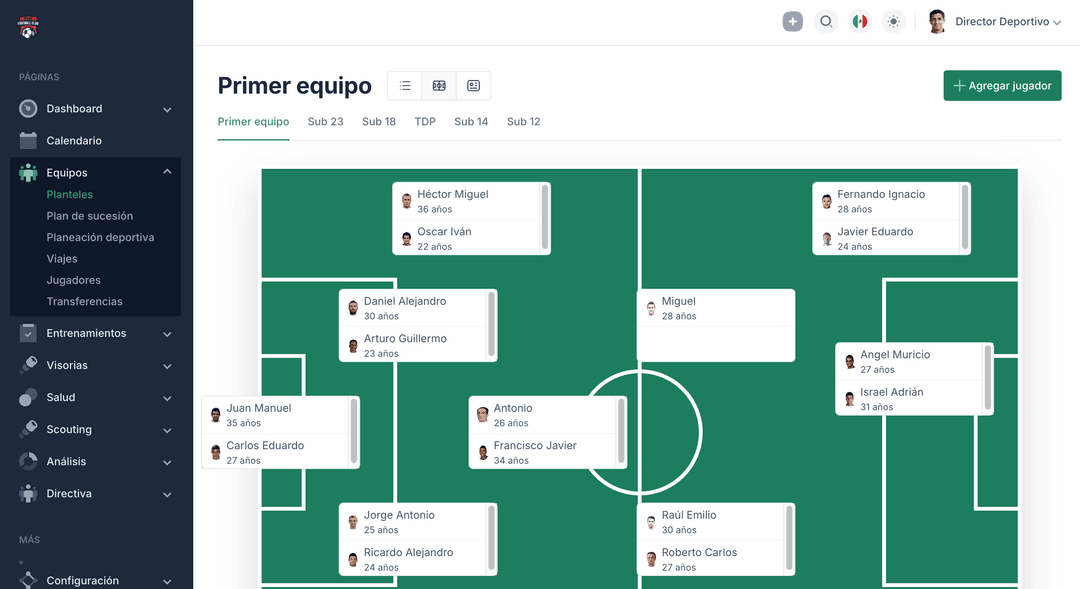The image size is (1080, 589).
Task: Switch to pitch field view
Action: pyautogui.click(x=439, y=86)
